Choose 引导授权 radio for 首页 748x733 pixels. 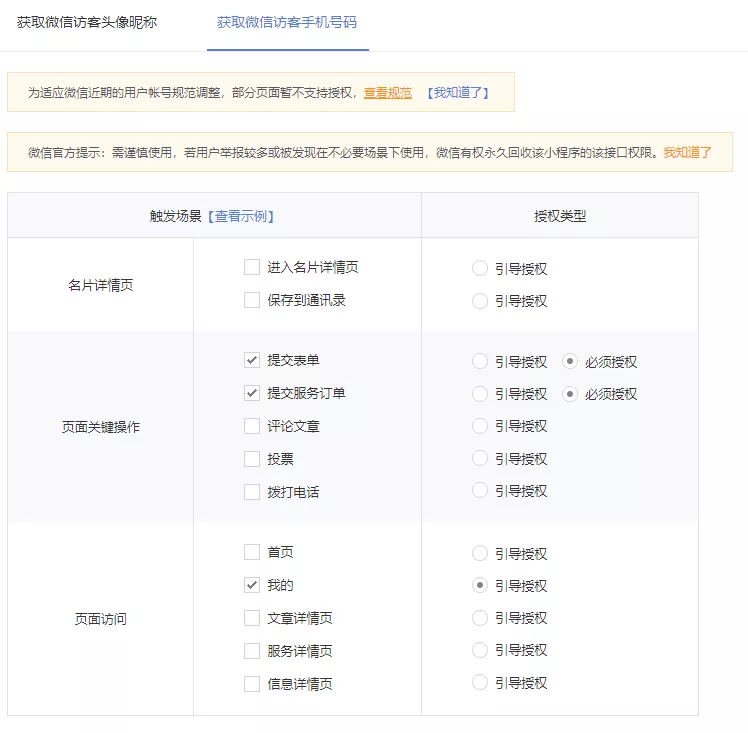(x=479, y=553)
